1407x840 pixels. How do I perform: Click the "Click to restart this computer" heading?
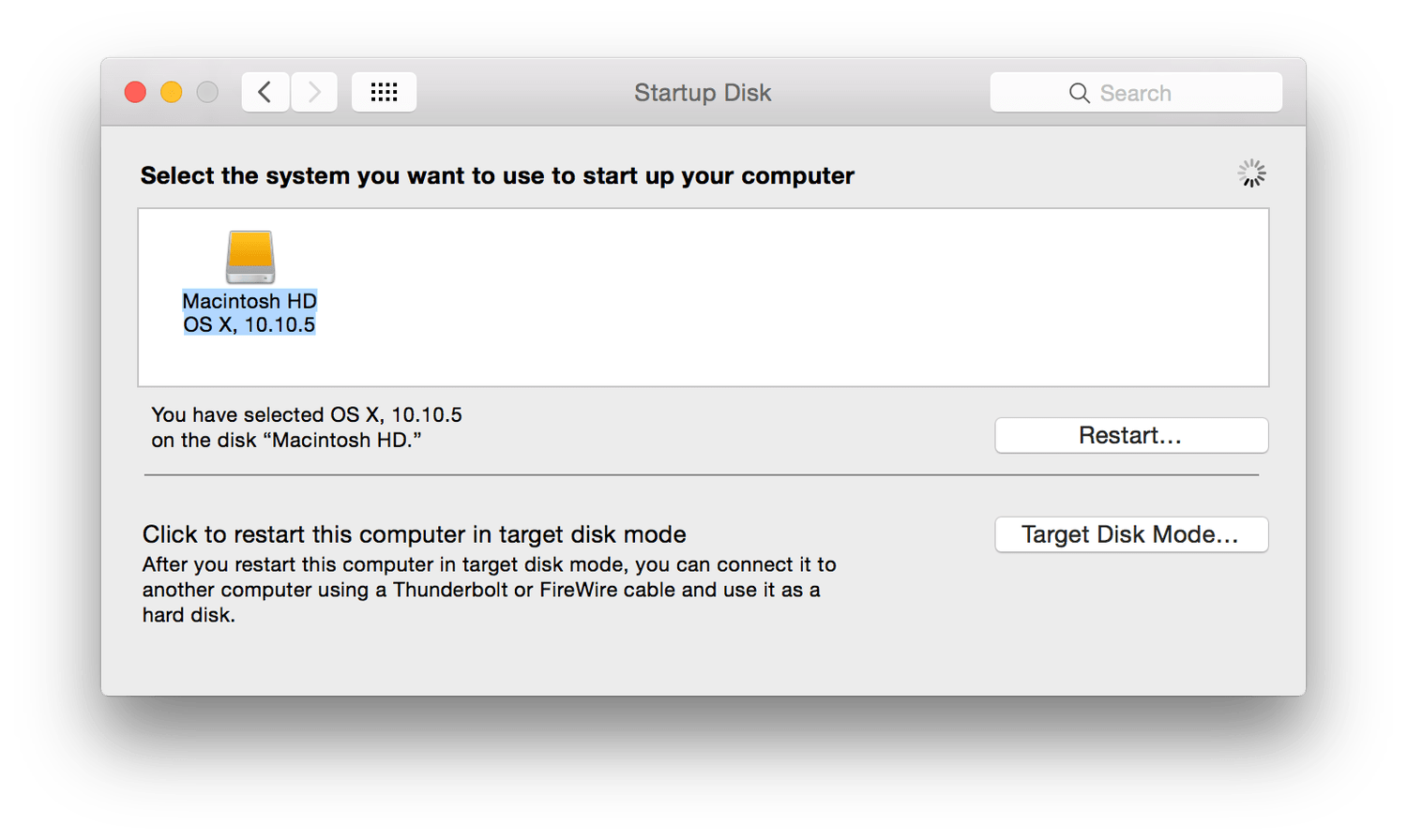414,534
